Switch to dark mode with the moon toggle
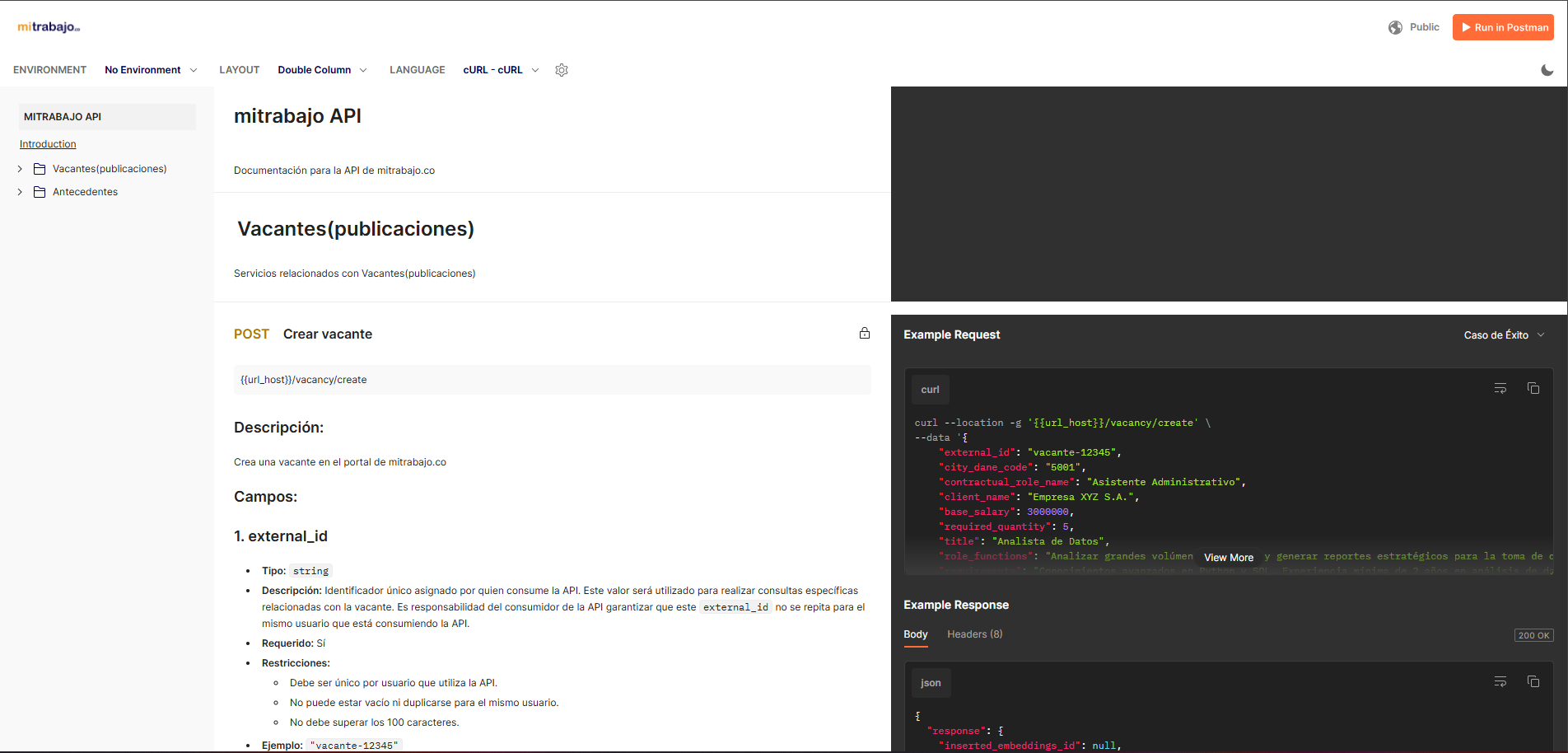The height and width of the screenshot is (753, 1568). pyautogui.click(x=1547, y=70)
